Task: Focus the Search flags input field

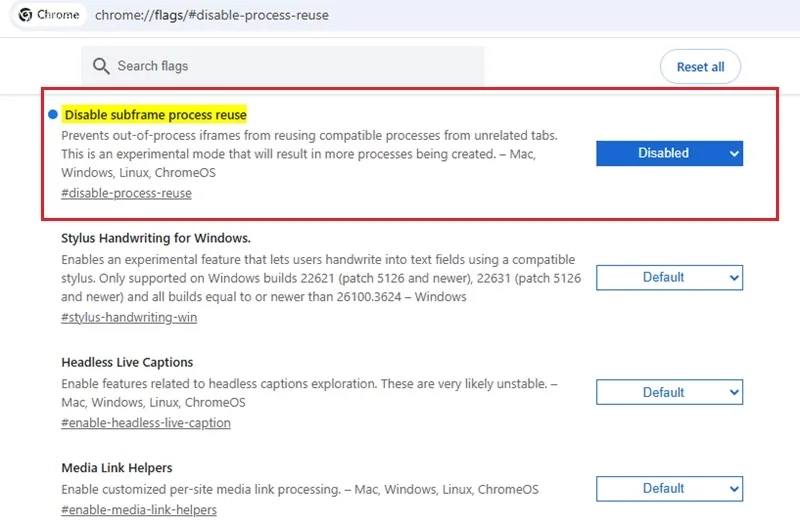Action: 282,66
